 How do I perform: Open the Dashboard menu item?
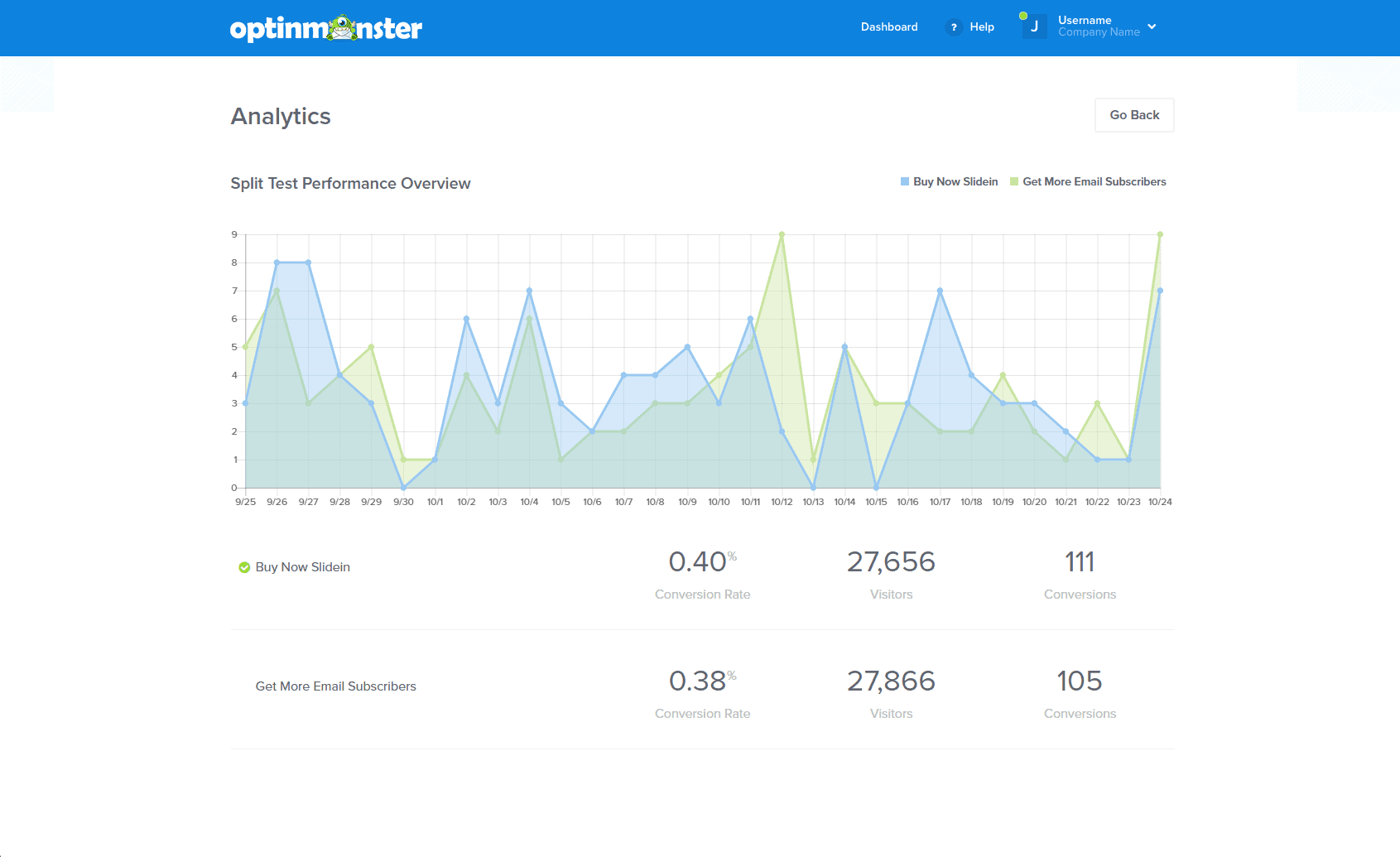pos(889,26)
